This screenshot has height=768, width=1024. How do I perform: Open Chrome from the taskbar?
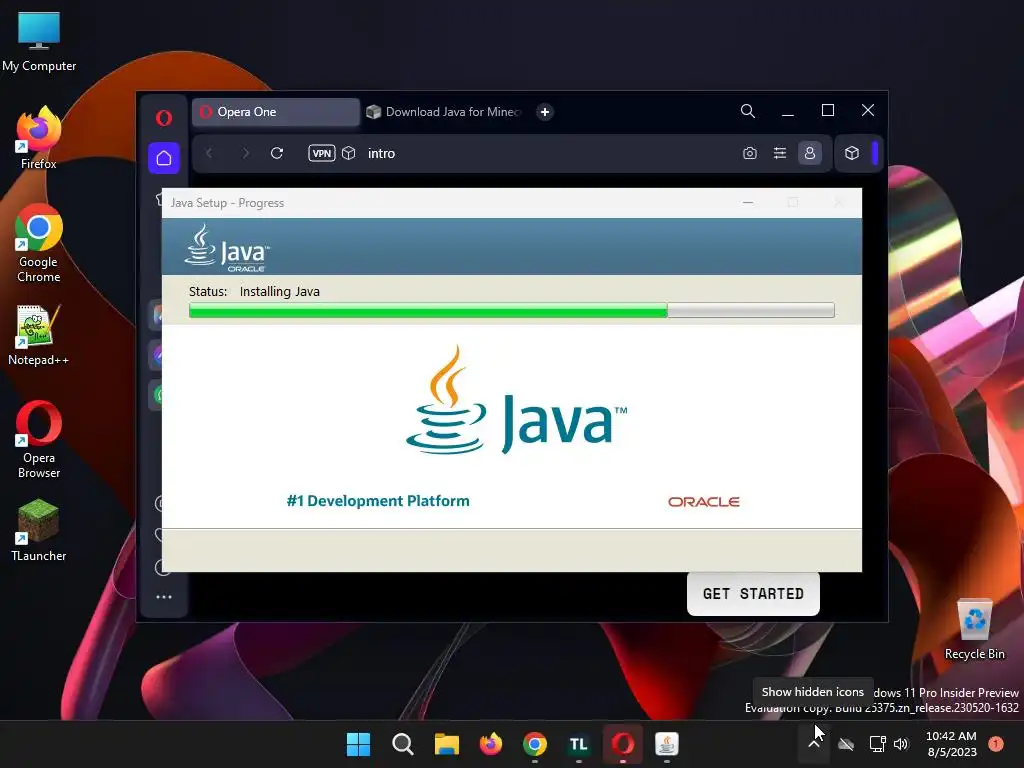click(534, 744)
